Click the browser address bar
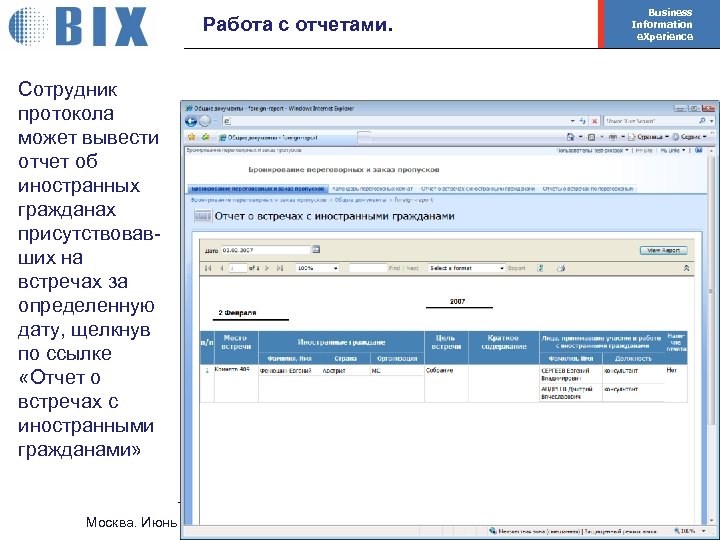The height and width of the screenshot is (540, 720). 396,121
